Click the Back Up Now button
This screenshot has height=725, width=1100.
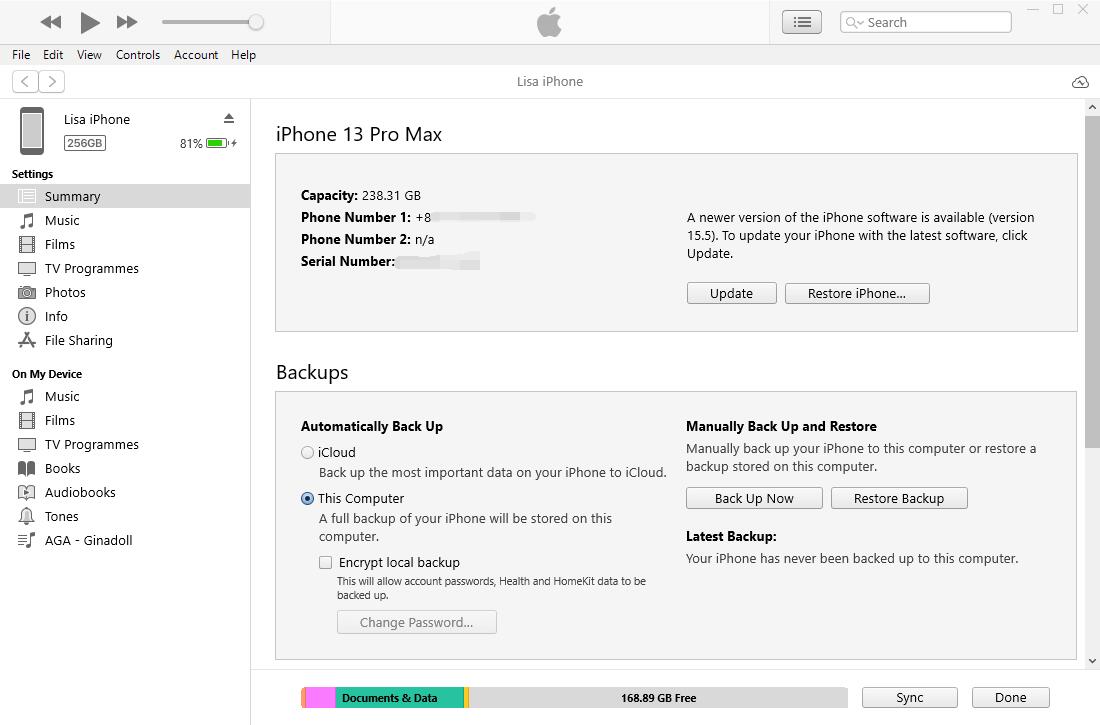(x=754, y=498)
